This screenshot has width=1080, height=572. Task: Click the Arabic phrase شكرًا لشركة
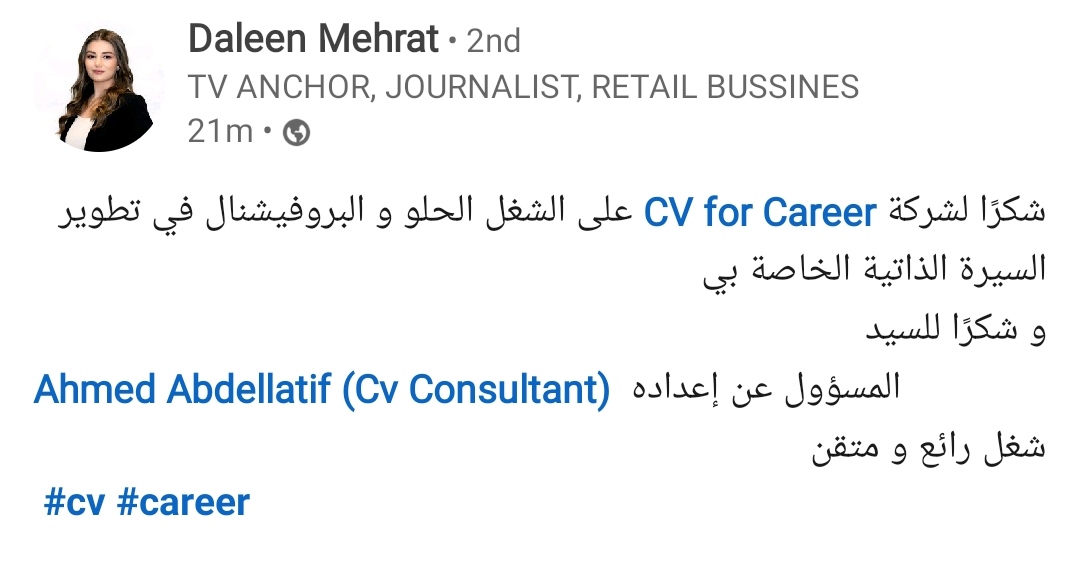pyautogui.click(x=967, y=212)
